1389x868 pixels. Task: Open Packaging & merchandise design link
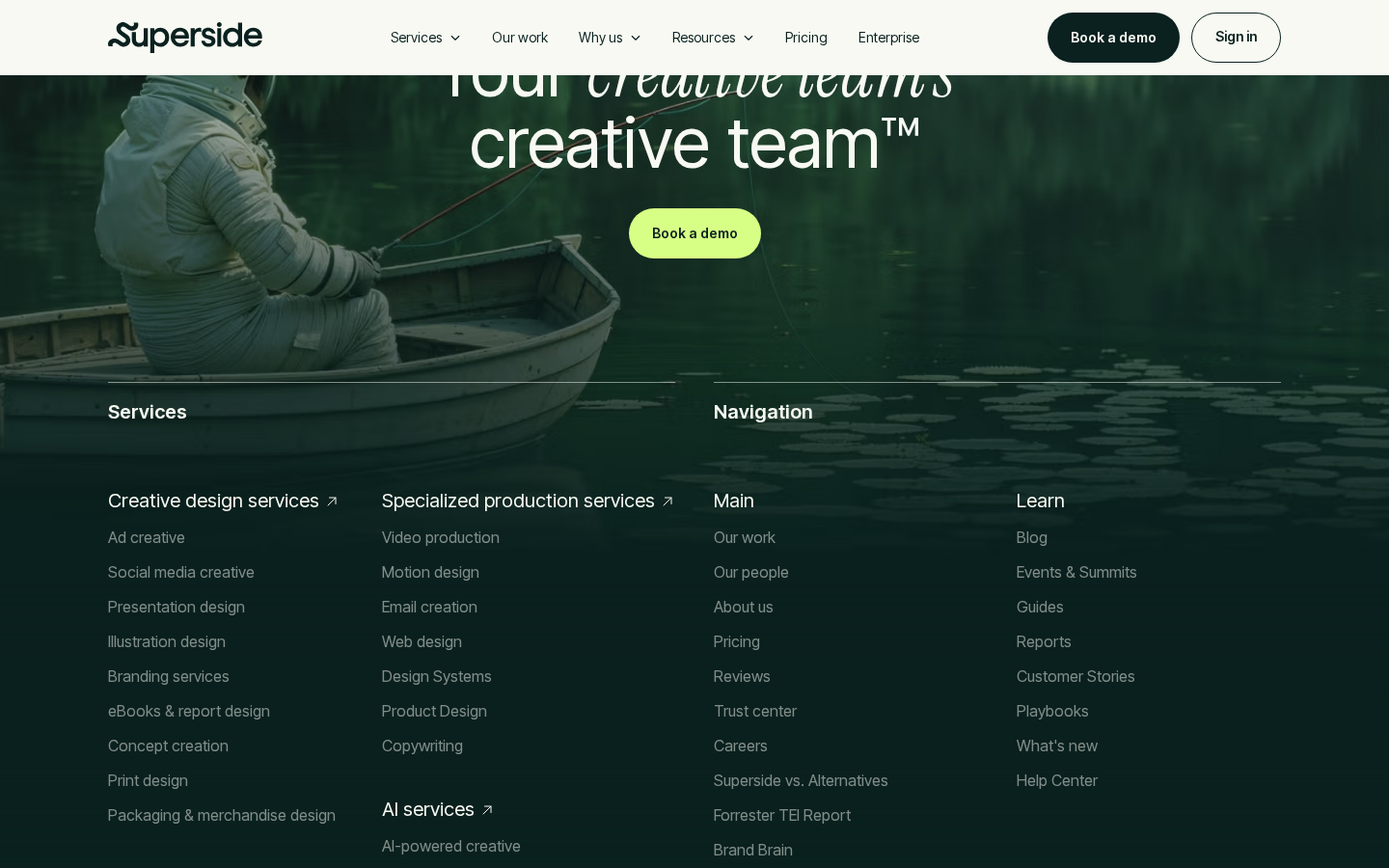pyautogui.click(x=222, y=815)
